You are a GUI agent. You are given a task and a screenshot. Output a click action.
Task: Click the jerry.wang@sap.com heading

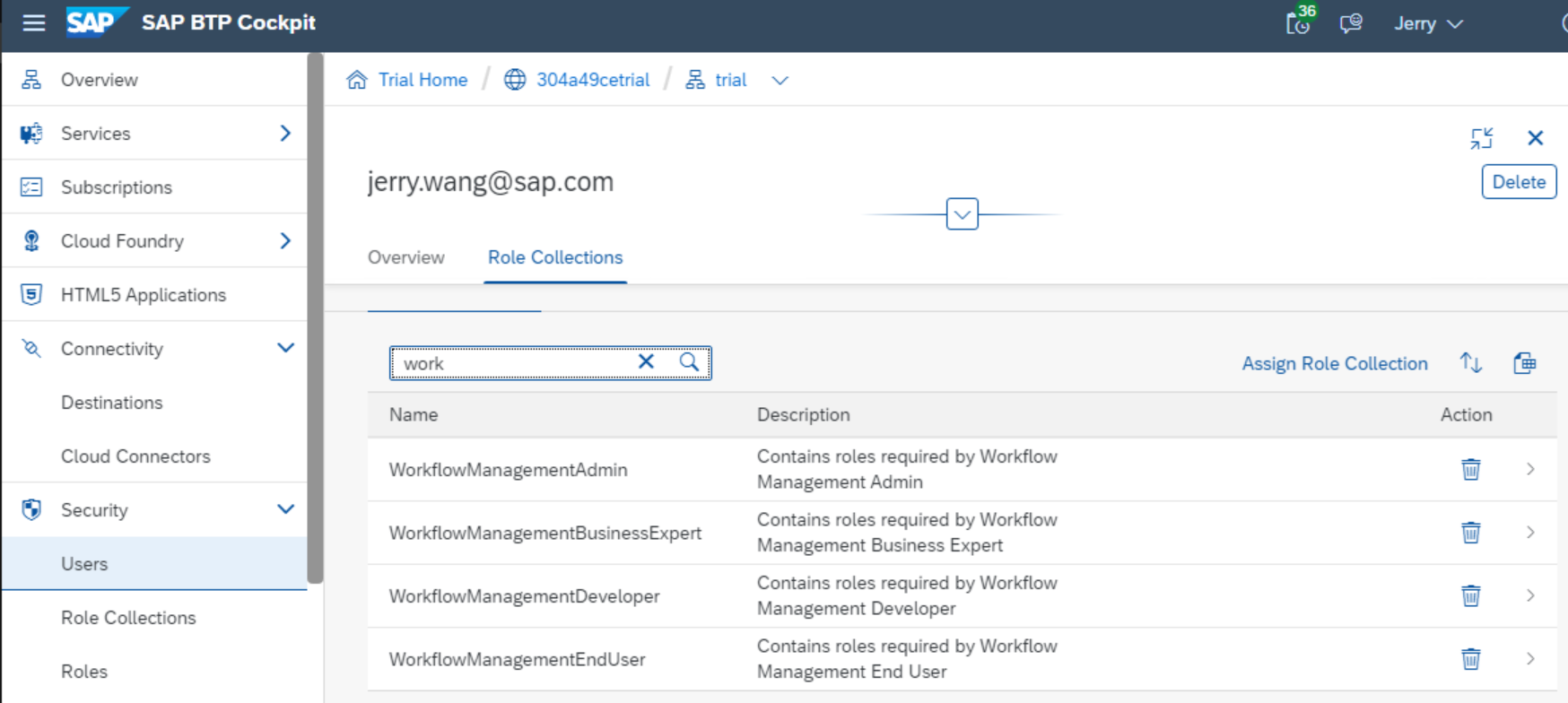tap(491, 182)
